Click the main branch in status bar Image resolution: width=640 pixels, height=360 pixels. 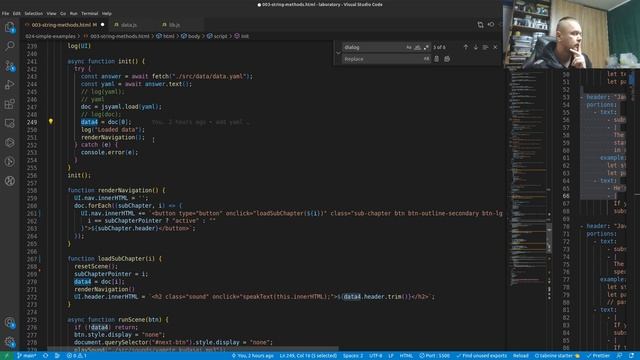tap(27, 356)
